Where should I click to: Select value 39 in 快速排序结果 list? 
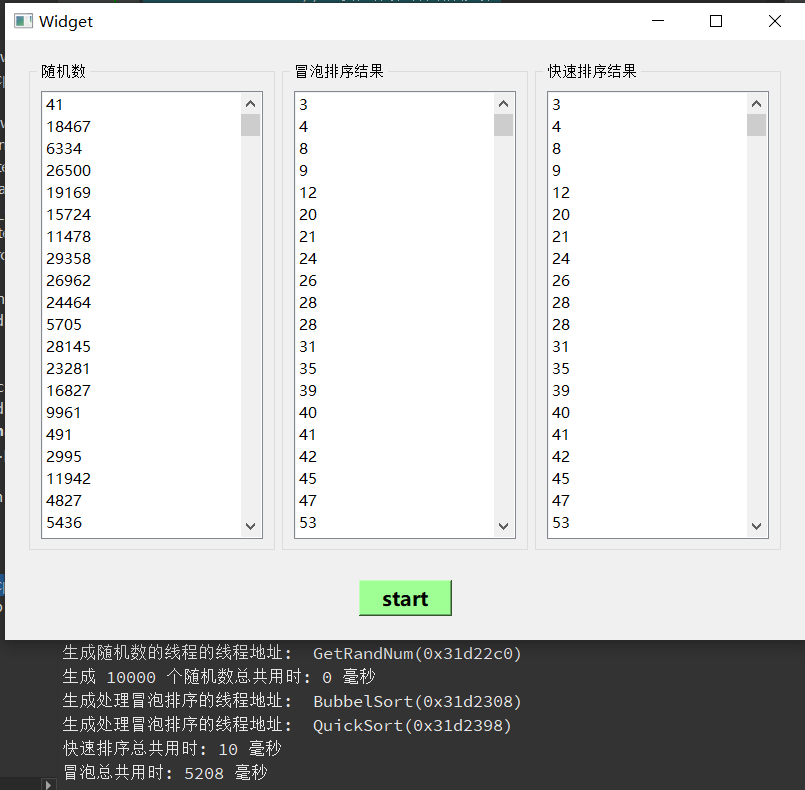pyautogui.click(x=647, y=391)
